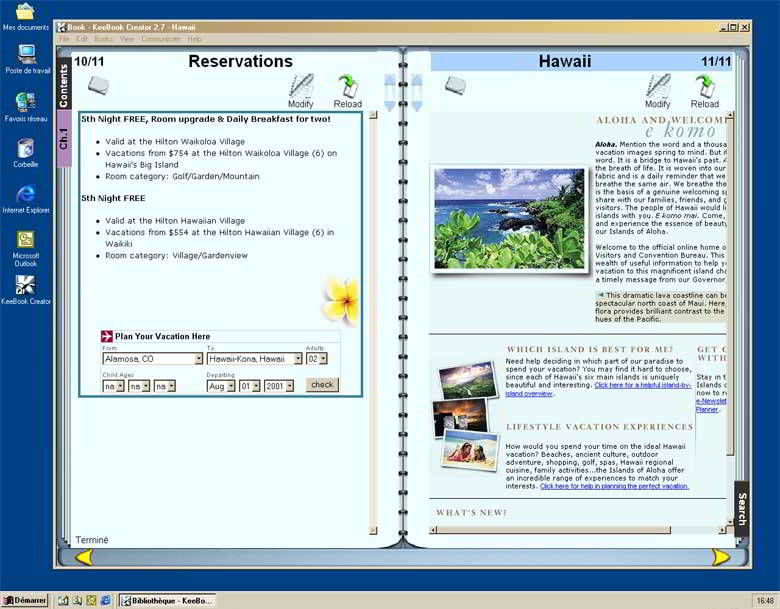The height and width of the screenshot is (609, 780).
Task: Go to previous page with yellow left arrow
Action: point(85,557)
